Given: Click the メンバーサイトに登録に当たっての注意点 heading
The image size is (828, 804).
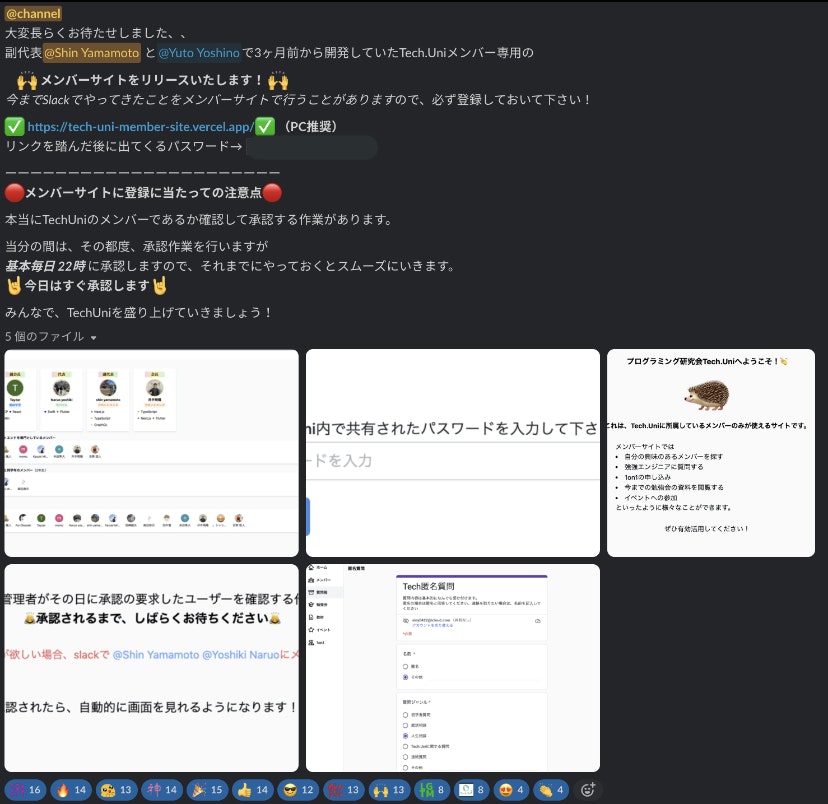Looking at the screenshot, I should pos(143,193).
